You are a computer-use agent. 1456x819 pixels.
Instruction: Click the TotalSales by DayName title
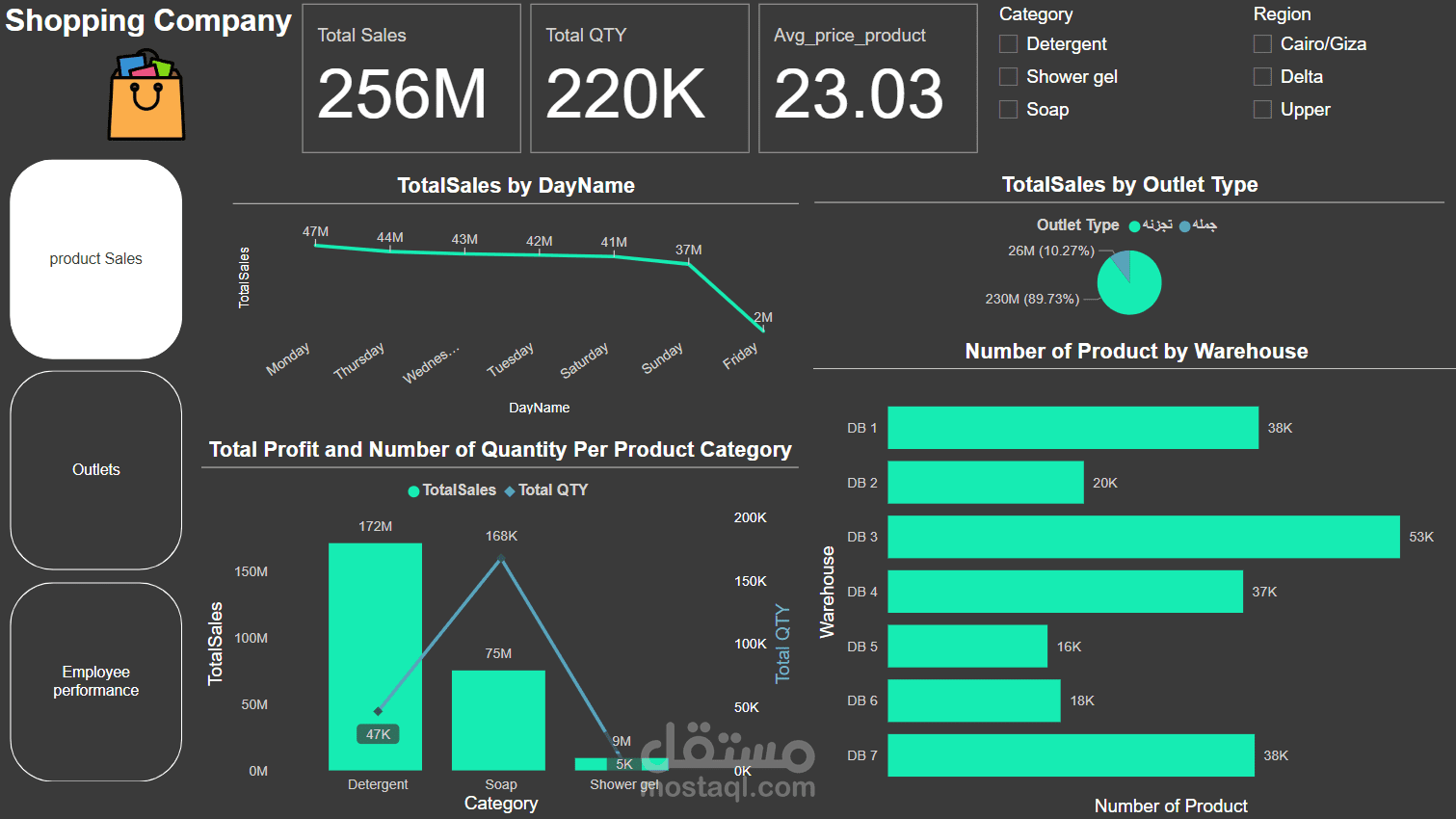pos(516,185)
